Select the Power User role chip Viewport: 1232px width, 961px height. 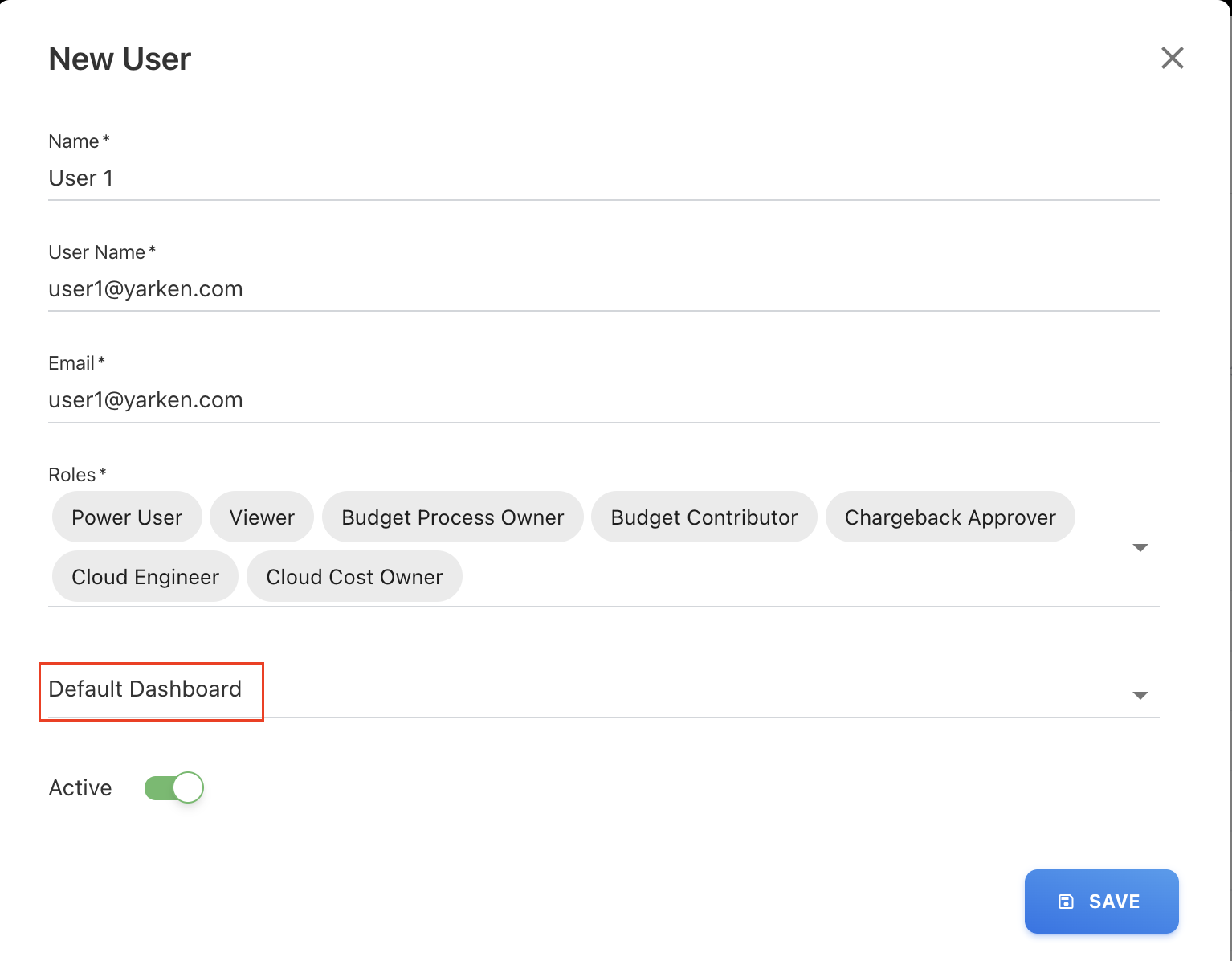pos(127,517)
